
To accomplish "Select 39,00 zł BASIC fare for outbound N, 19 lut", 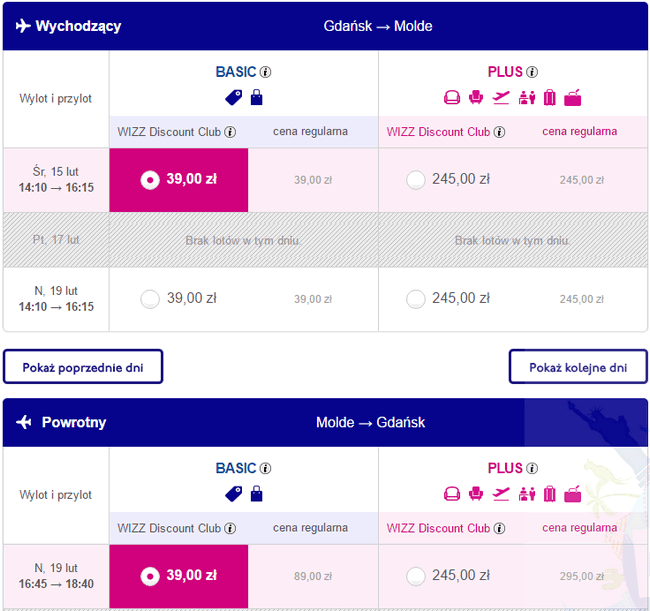I will [x=150, y=299].
